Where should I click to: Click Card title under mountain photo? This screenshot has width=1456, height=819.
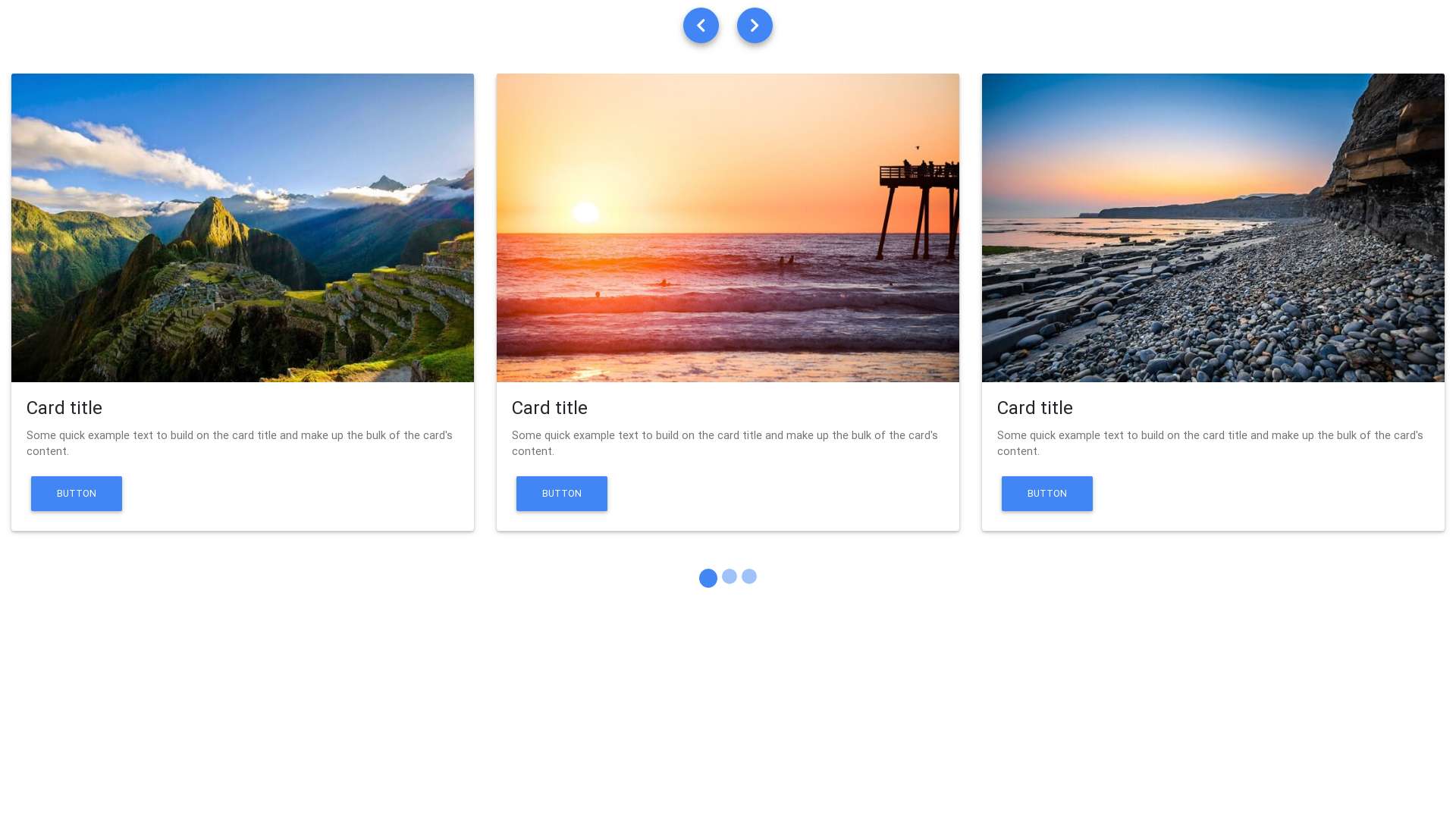(64, 408)
